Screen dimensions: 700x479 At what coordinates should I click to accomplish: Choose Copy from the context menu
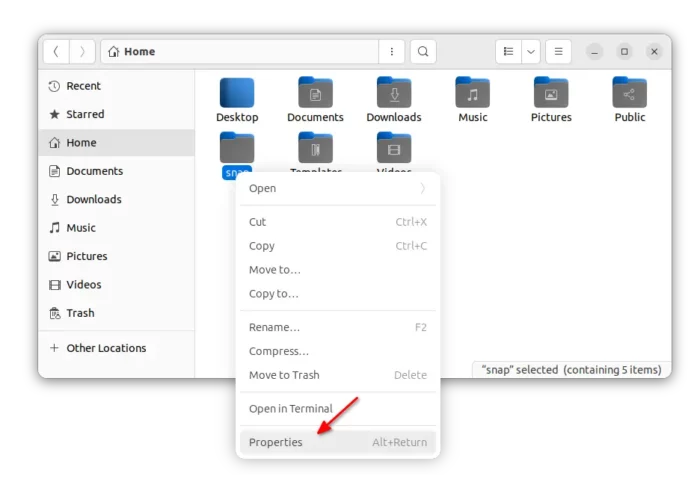(338, 246)
